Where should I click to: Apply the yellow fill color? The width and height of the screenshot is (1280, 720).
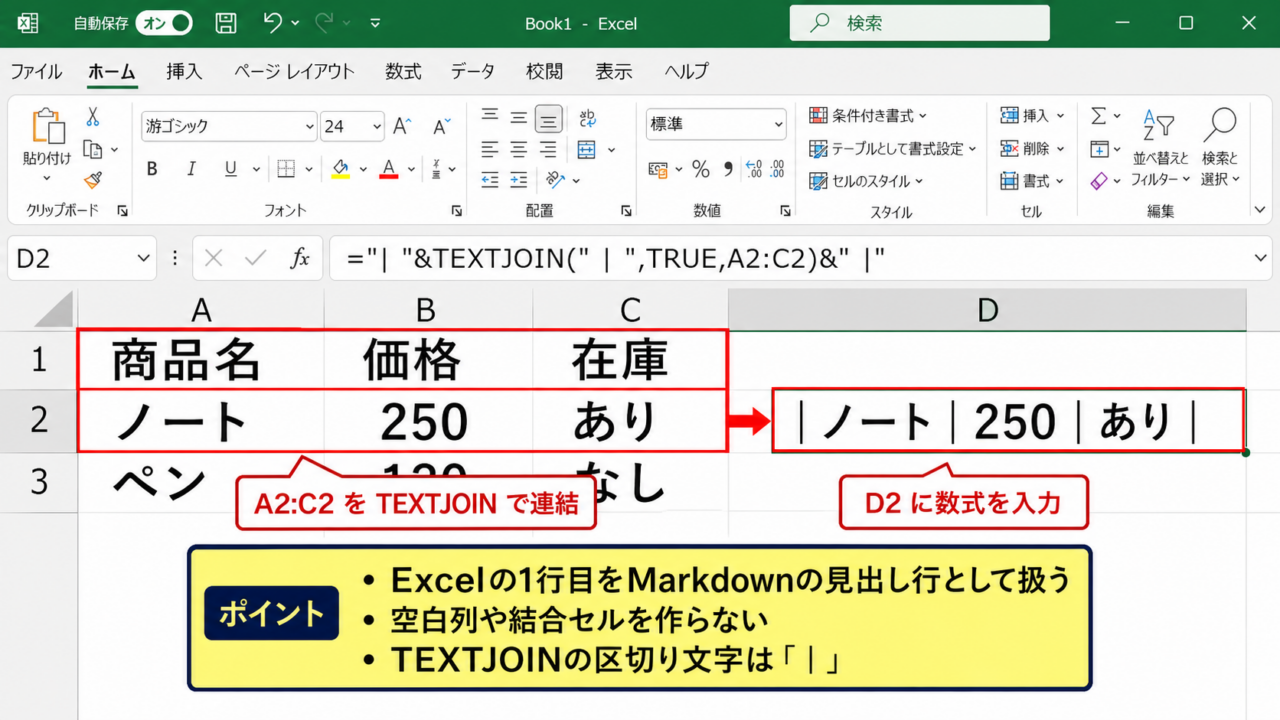340,169
